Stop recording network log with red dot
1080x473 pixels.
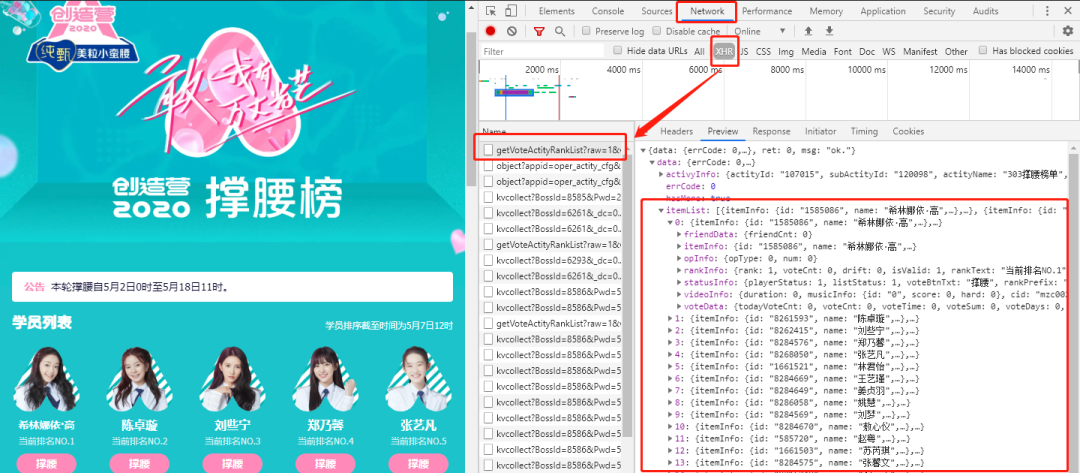tap(490, 31)
